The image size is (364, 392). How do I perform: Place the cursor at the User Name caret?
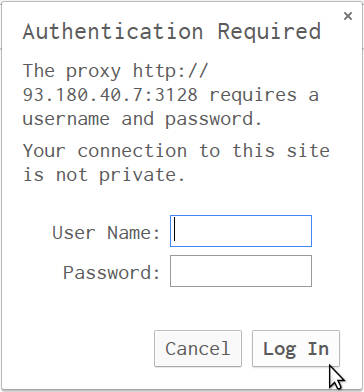pyautogui.click(x=175, y=231)
